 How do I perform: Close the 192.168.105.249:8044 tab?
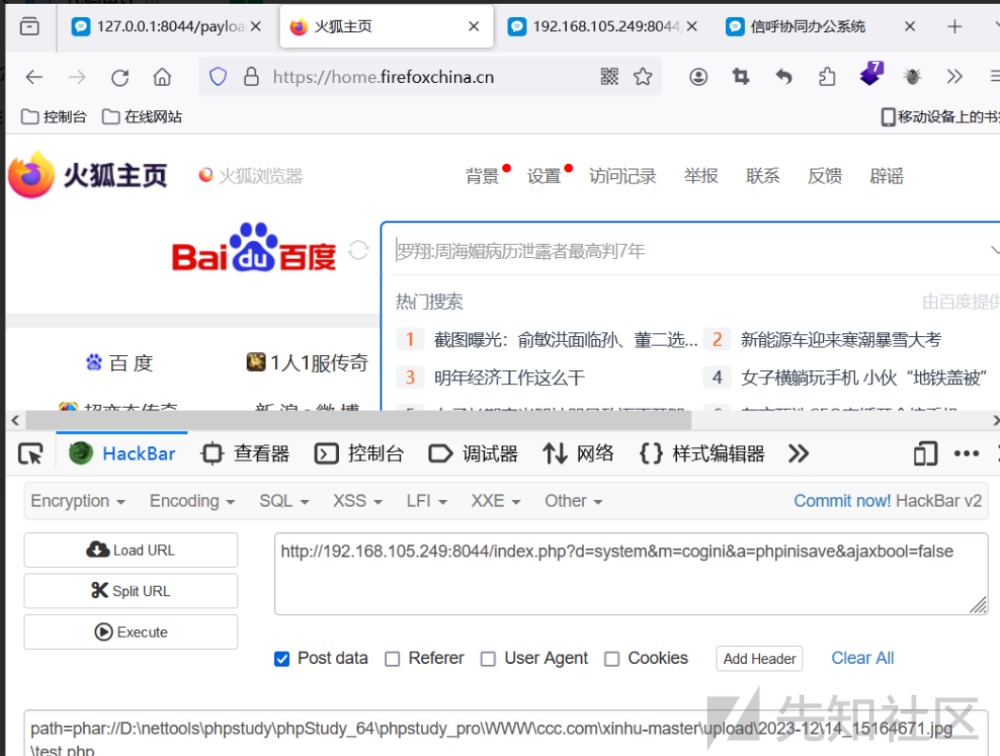pos(692,26)
